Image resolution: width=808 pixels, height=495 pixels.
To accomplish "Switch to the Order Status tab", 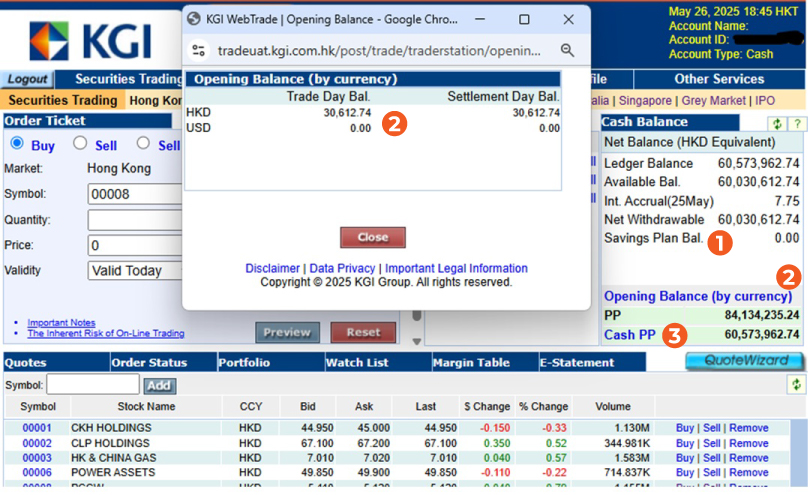I will (163, 362).
